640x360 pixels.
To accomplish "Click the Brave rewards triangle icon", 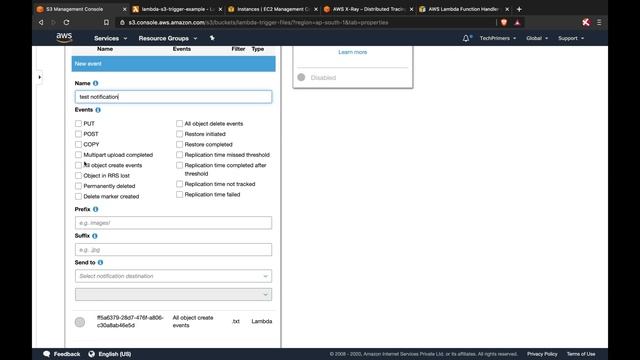I will click(x=517, y=22).
